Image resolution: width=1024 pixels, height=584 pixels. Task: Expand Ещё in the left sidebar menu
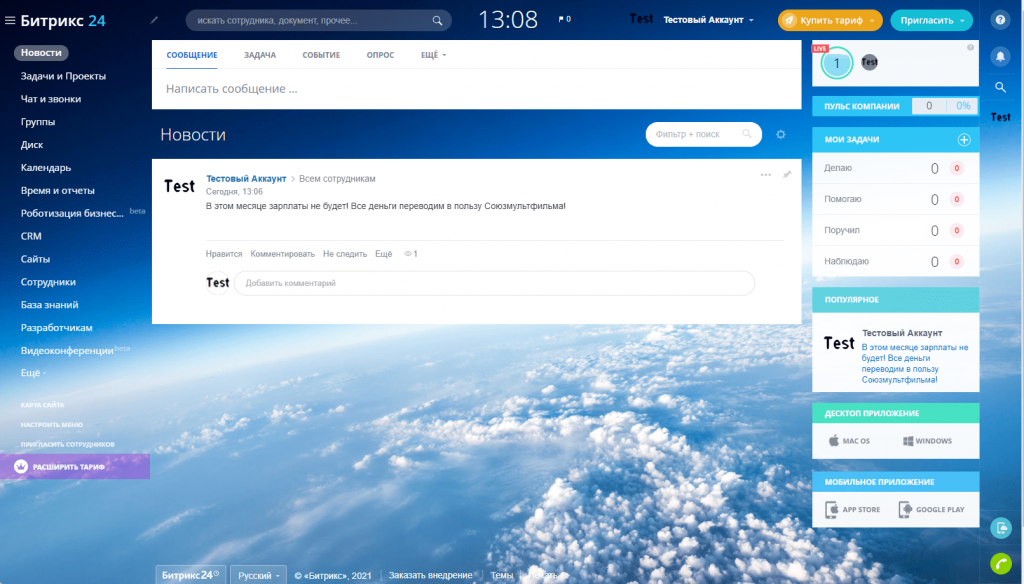coord(33,373)
